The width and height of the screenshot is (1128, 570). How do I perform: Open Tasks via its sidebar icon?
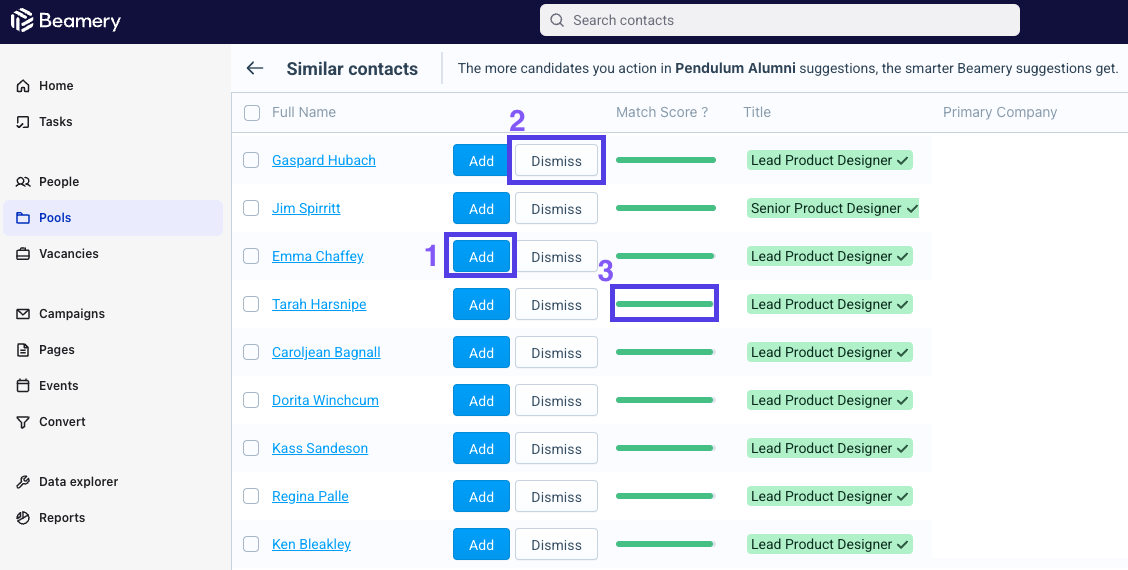click(23, 122)
